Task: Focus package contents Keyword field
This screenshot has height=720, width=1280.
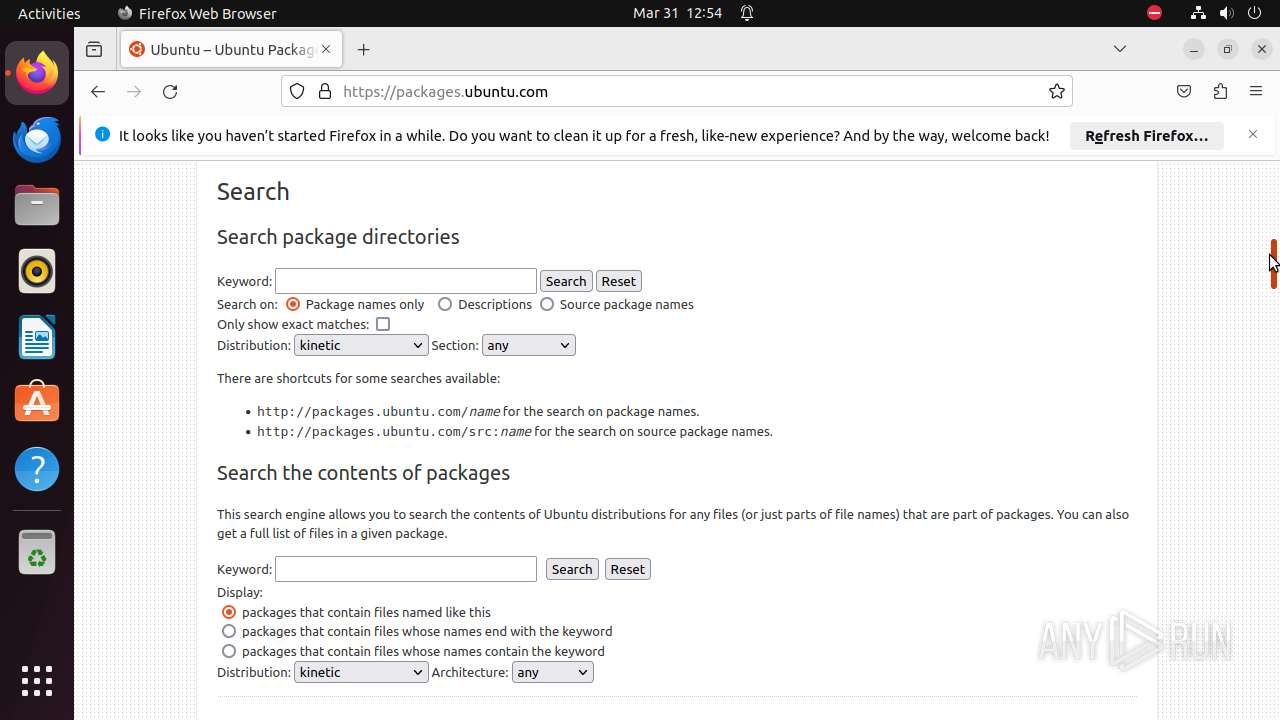Action: [406, 569]
